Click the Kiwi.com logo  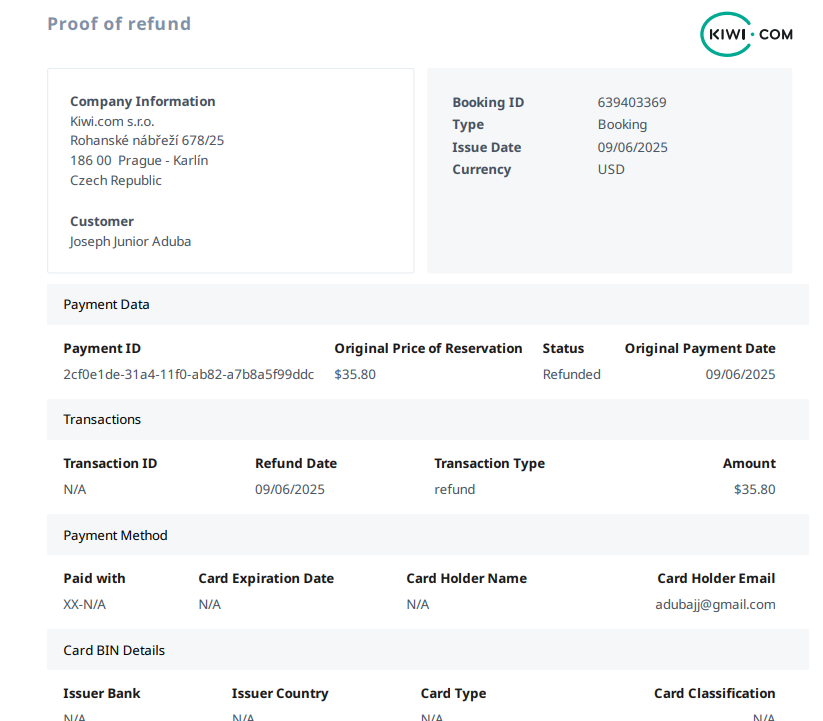point(746,35)
